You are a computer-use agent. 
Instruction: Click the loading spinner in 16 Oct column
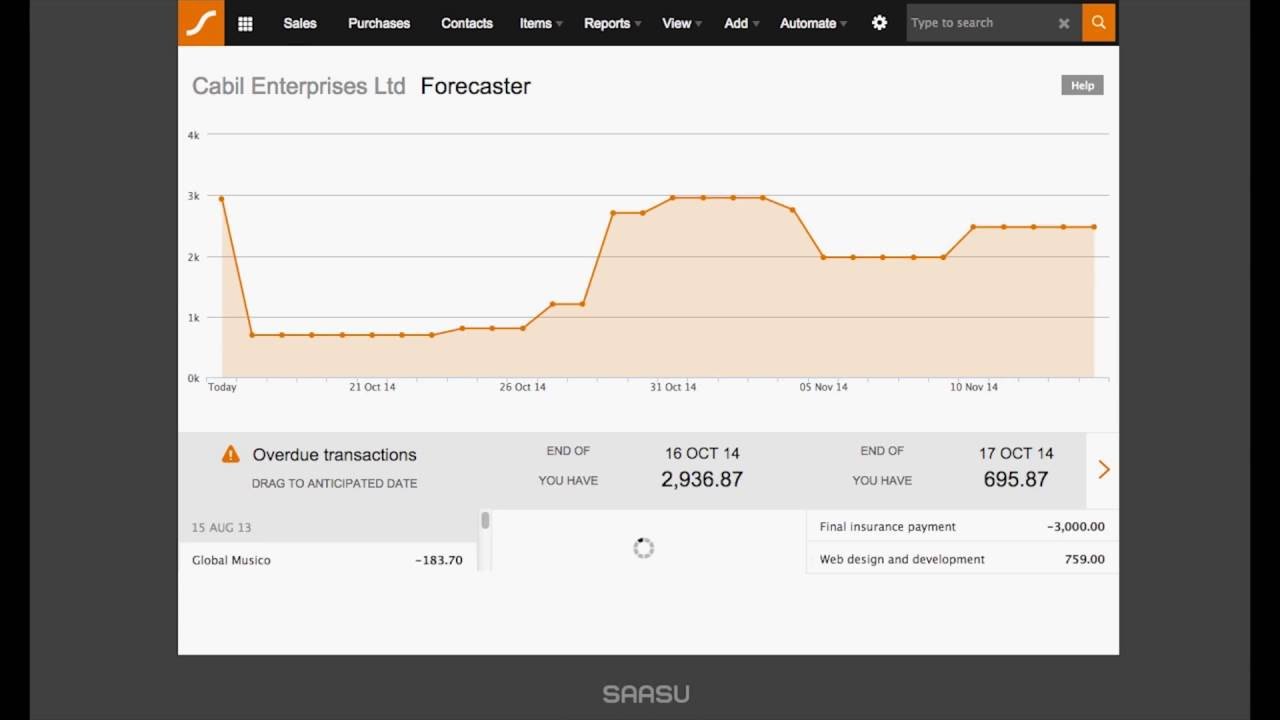[644, 548]
